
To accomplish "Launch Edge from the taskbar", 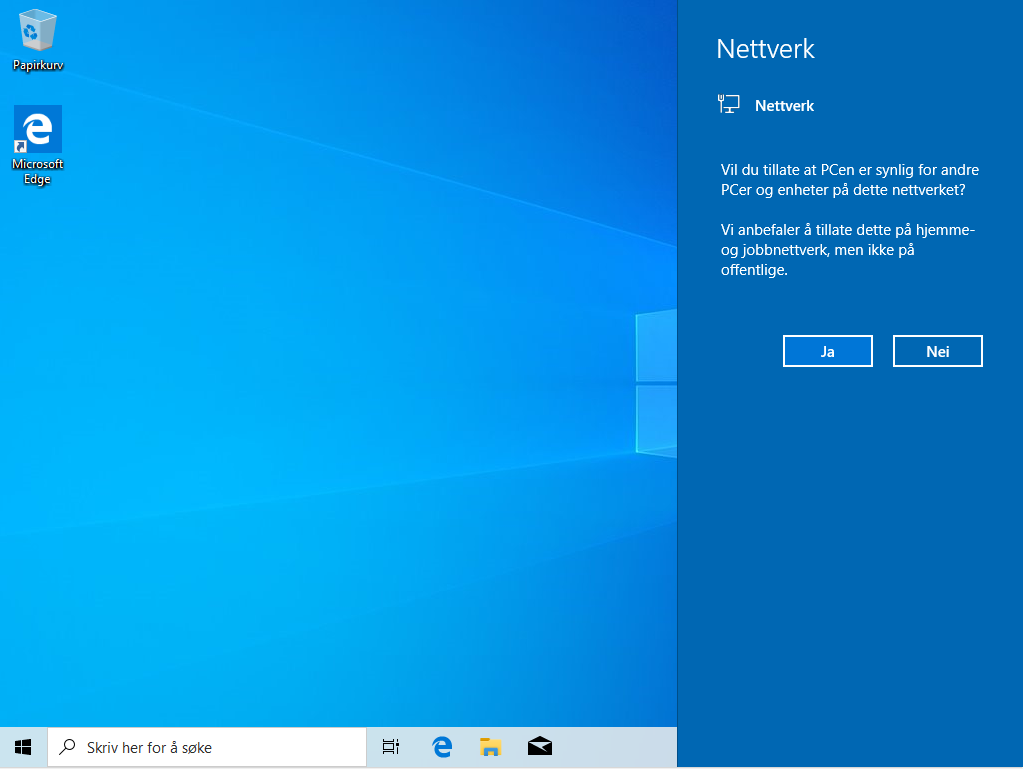I will click(442, 747).
